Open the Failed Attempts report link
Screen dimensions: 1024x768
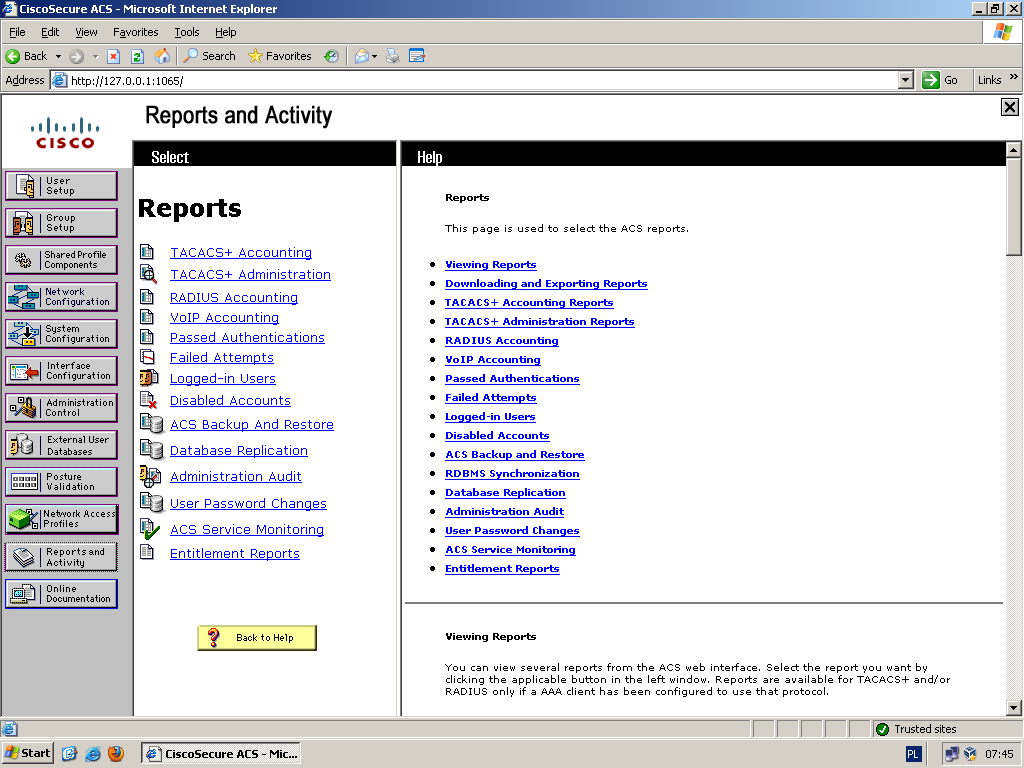pyautogui.click(x=221, y=357)
